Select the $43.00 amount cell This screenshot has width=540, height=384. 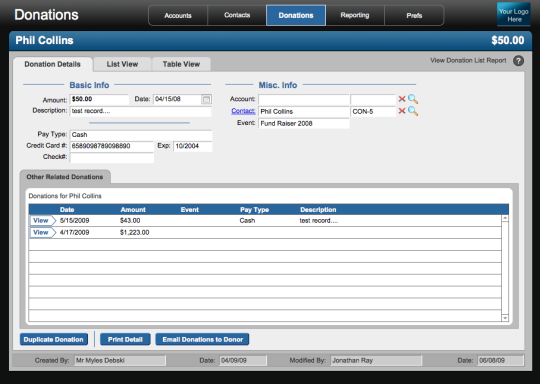click(x=130, y=220)
